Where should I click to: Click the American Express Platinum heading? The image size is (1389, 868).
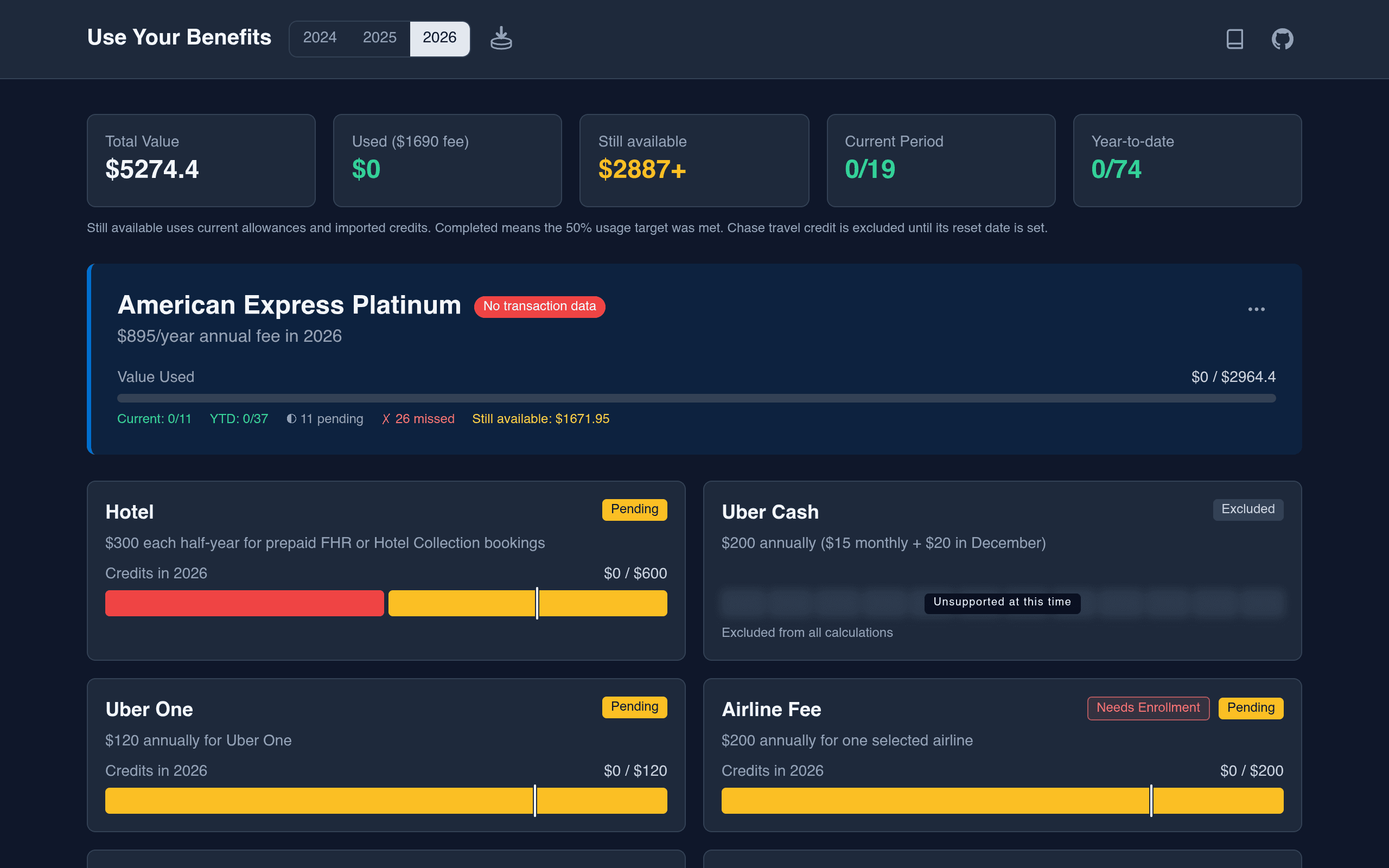[x=289, y=305]
